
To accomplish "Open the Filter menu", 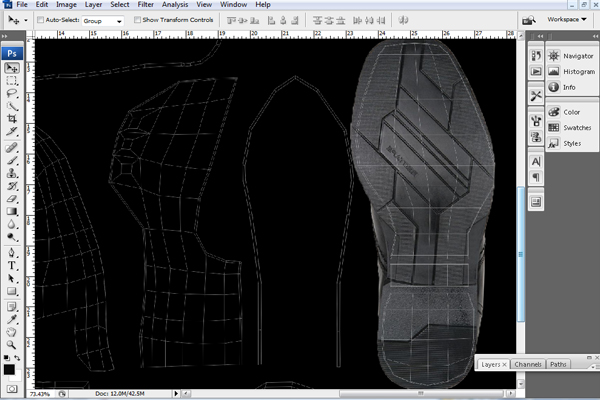I will pyautogui.click(x=145, y=5).
